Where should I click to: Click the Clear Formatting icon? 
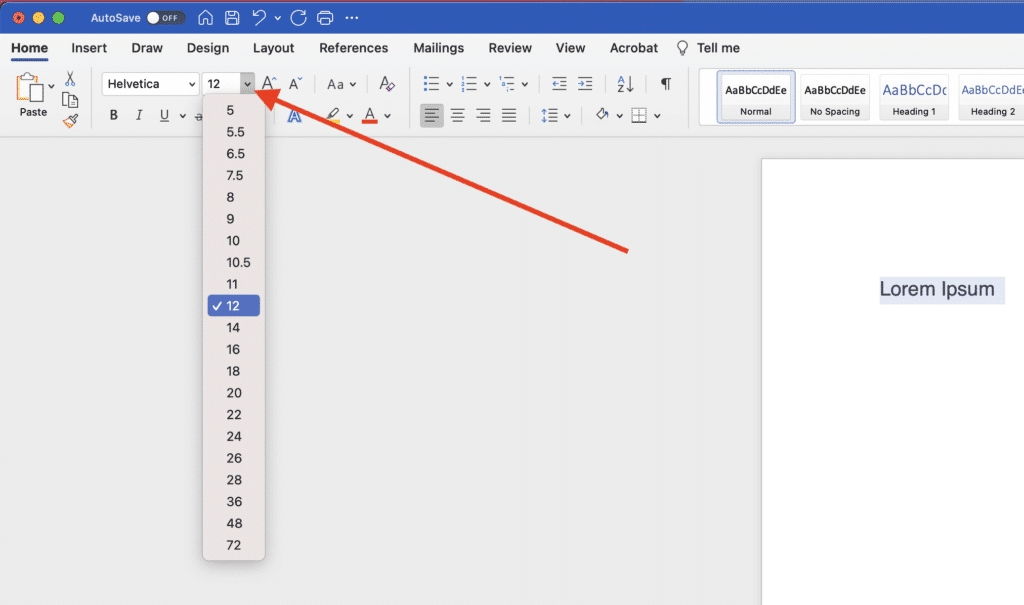(387, 84)
